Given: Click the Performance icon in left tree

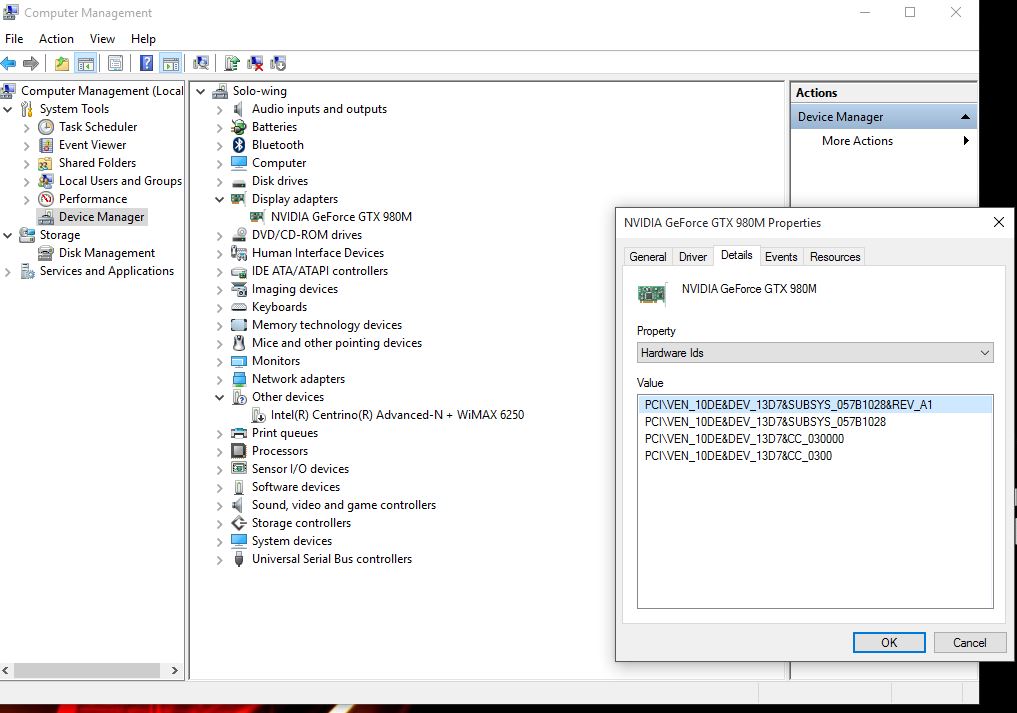Looking at the screenshot, I should [45, 199].
